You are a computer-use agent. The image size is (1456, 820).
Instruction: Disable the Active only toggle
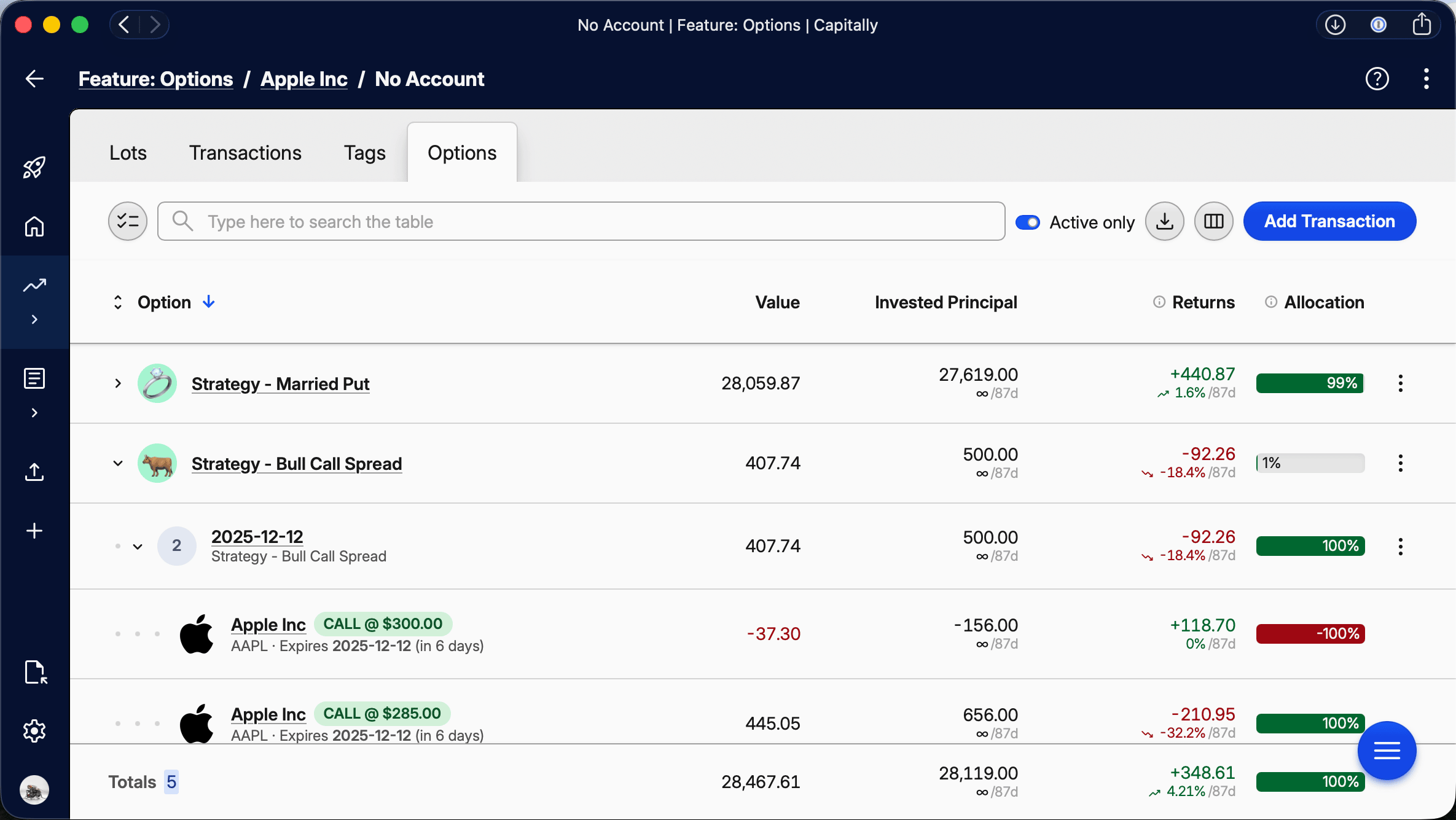[x=1028, y=222]
